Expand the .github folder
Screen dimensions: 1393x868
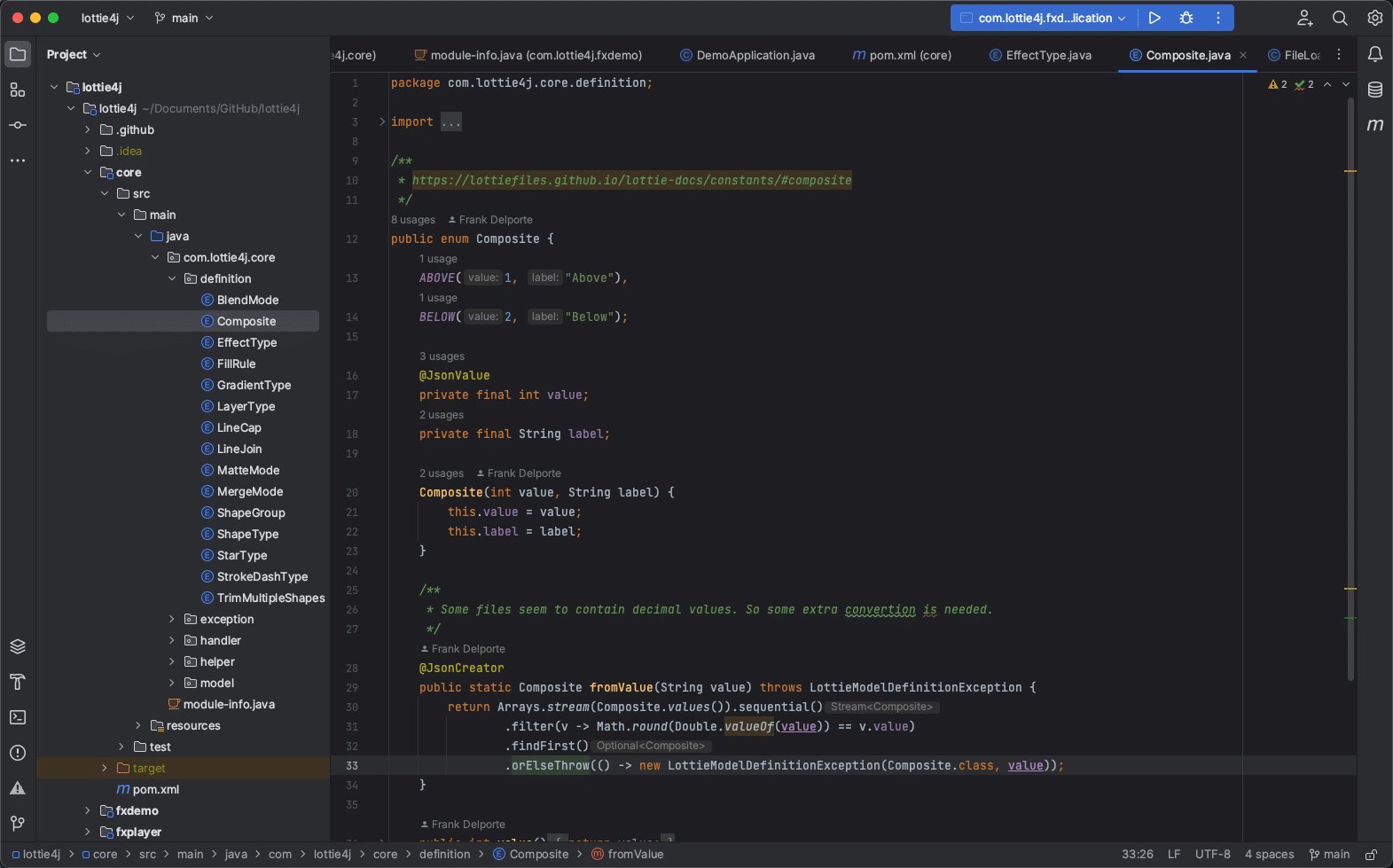click(x=88, y=129)
